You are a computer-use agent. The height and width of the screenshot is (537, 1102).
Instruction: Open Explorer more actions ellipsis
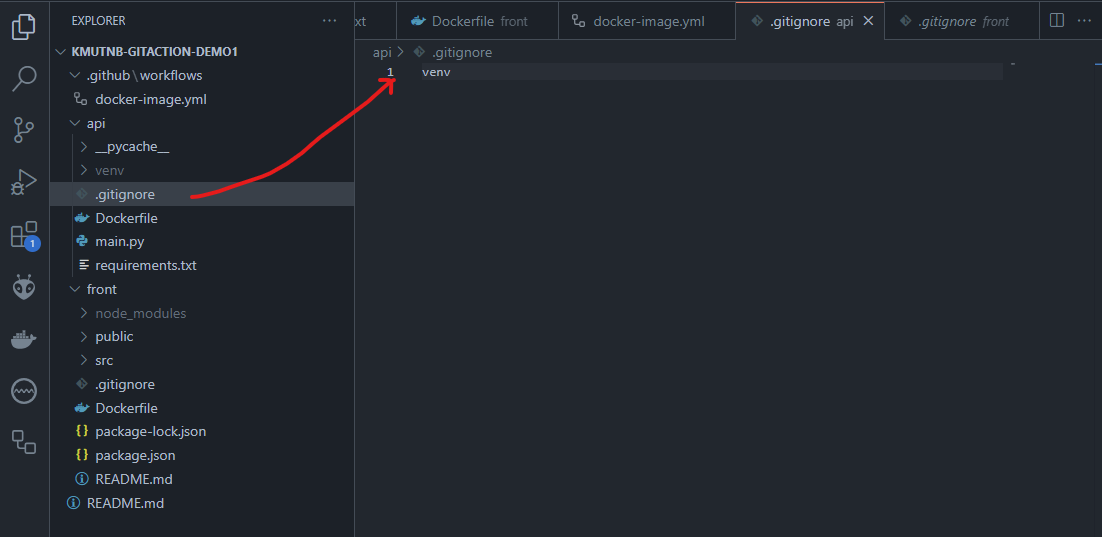pos(329,20)
